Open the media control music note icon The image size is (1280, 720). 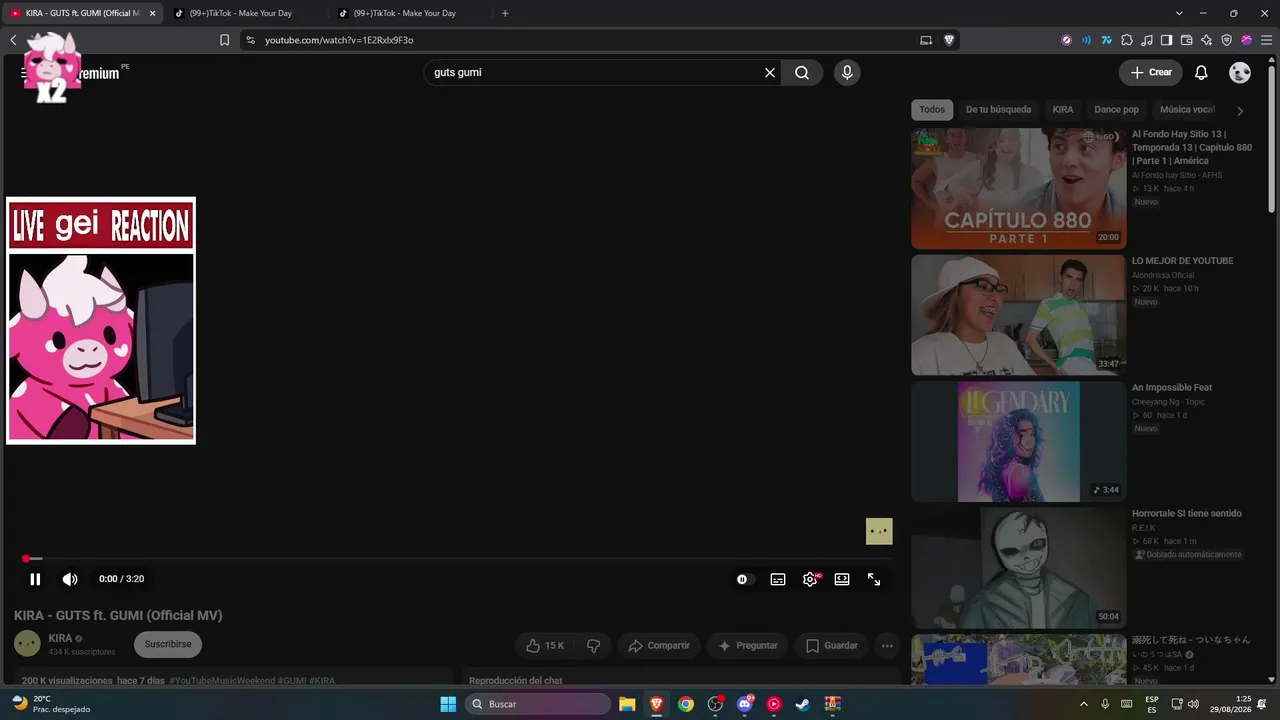[x=1147, y=40]
